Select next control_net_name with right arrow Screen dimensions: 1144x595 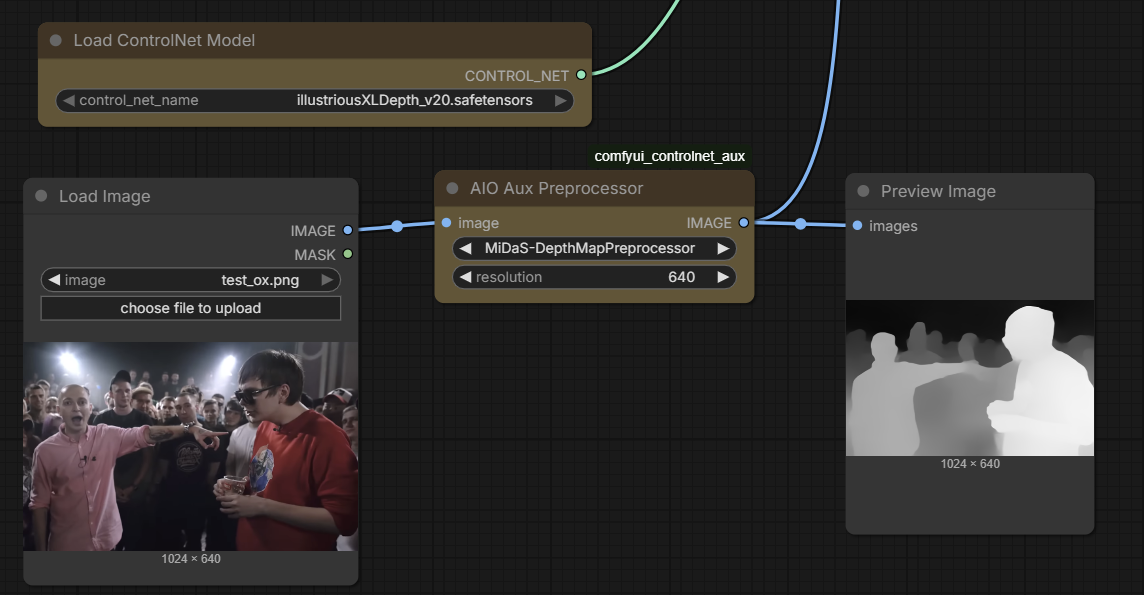[x=561, y=100]
